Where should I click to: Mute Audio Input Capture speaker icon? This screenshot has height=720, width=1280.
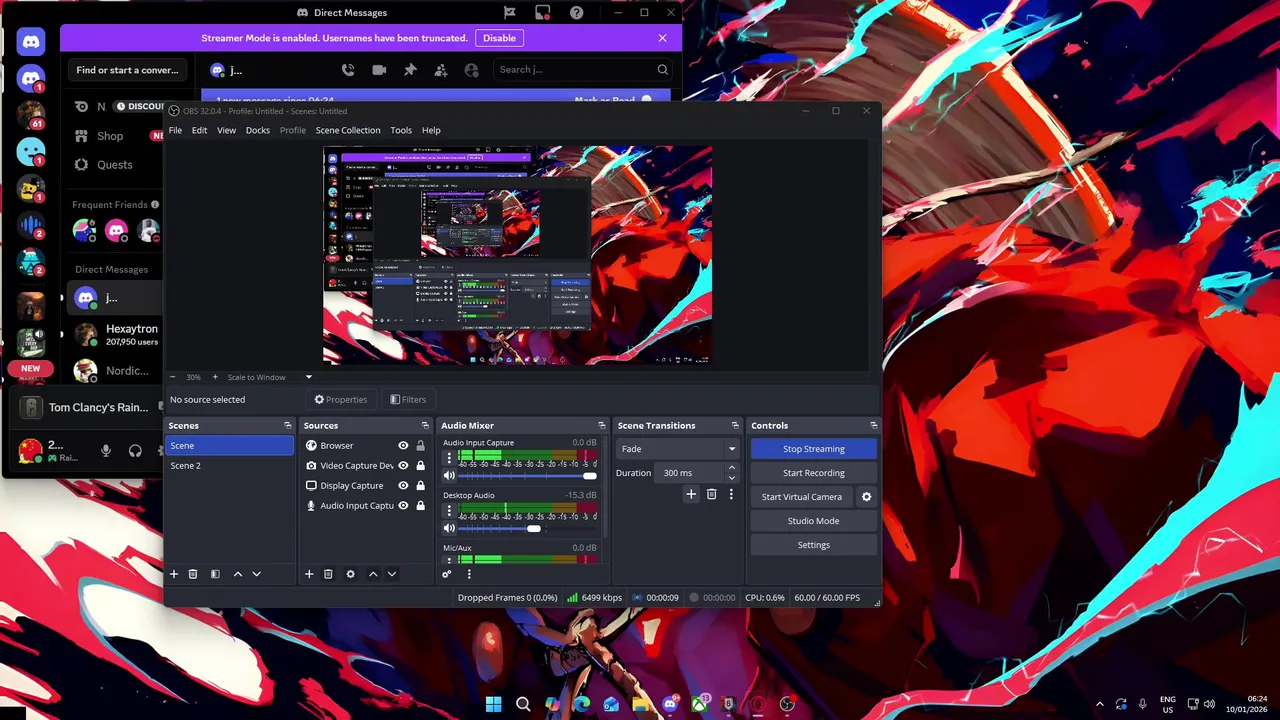tap(449, 476)
